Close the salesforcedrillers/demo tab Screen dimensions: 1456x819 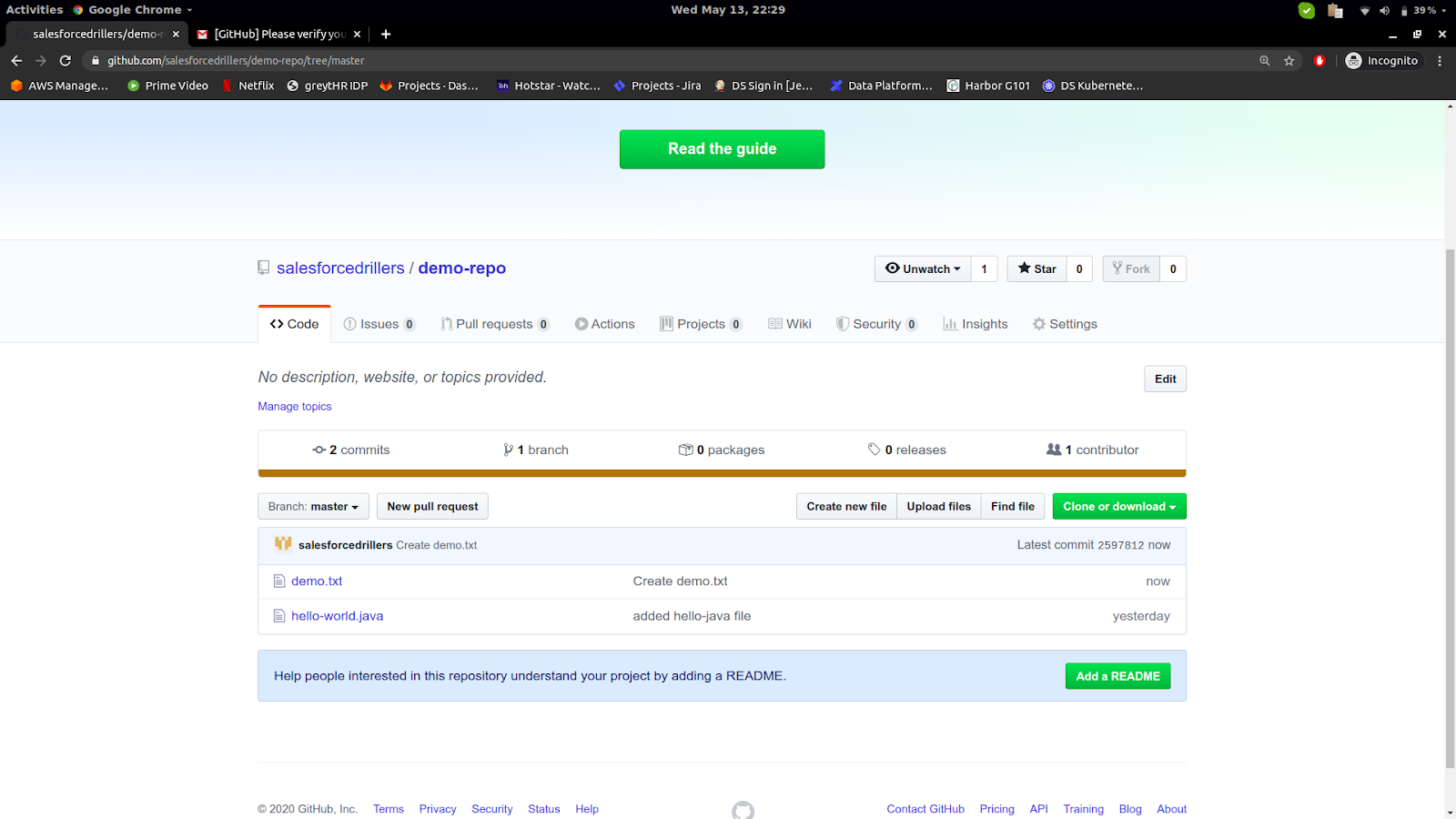coord(176,35)
